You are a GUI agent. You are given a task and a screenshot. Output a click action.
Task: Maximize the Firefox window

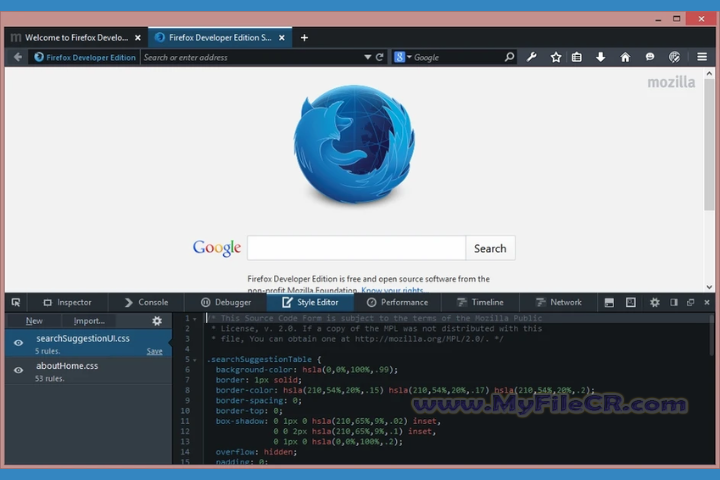676,19
